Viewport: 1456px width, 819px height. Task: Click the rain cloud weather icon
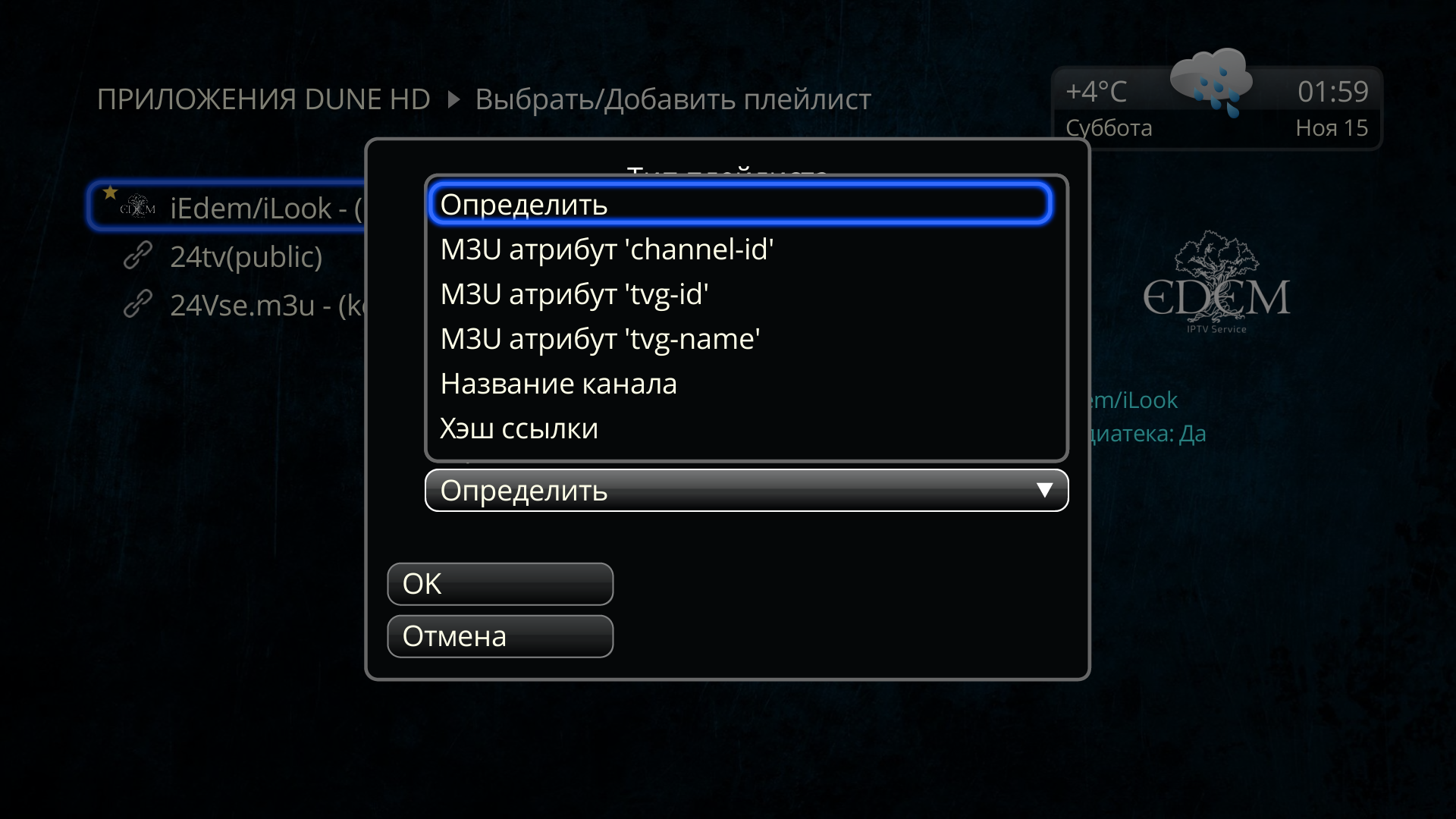[1211, 82]
